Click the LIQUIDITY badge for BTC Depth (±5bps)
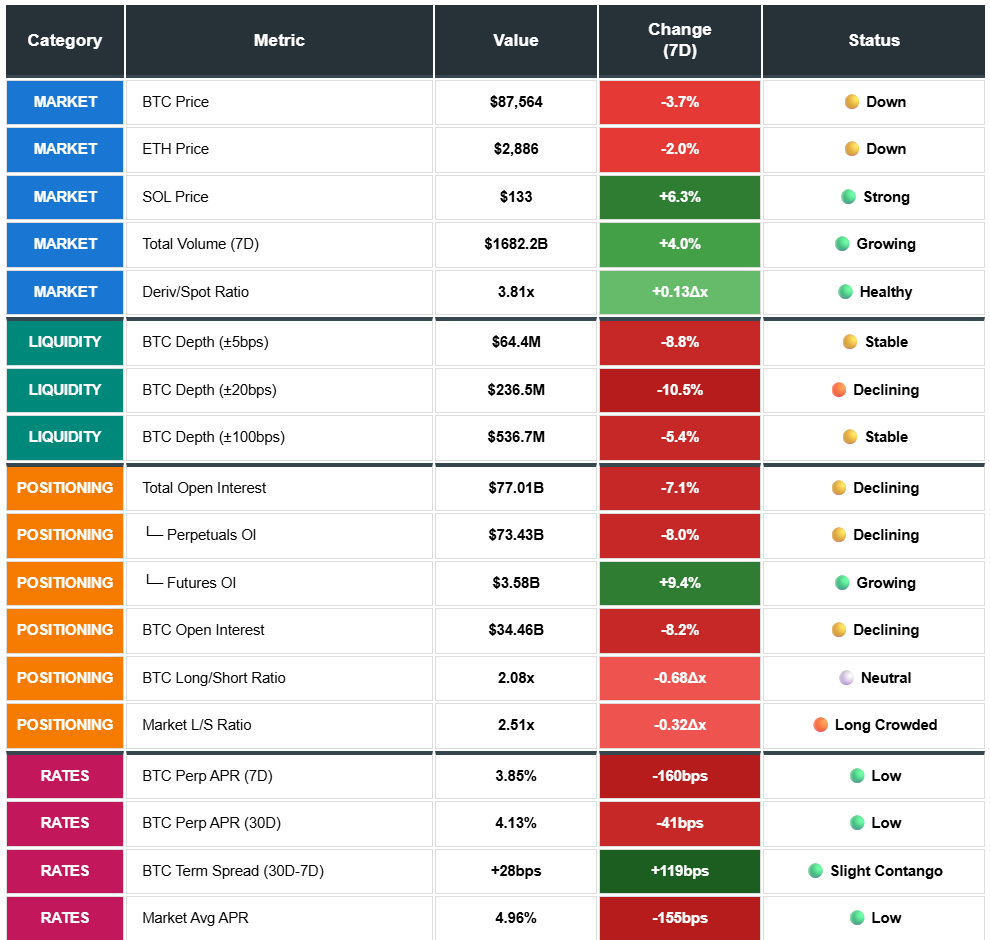990x940 pixels. pyautogui.click(x=65, y=342)
